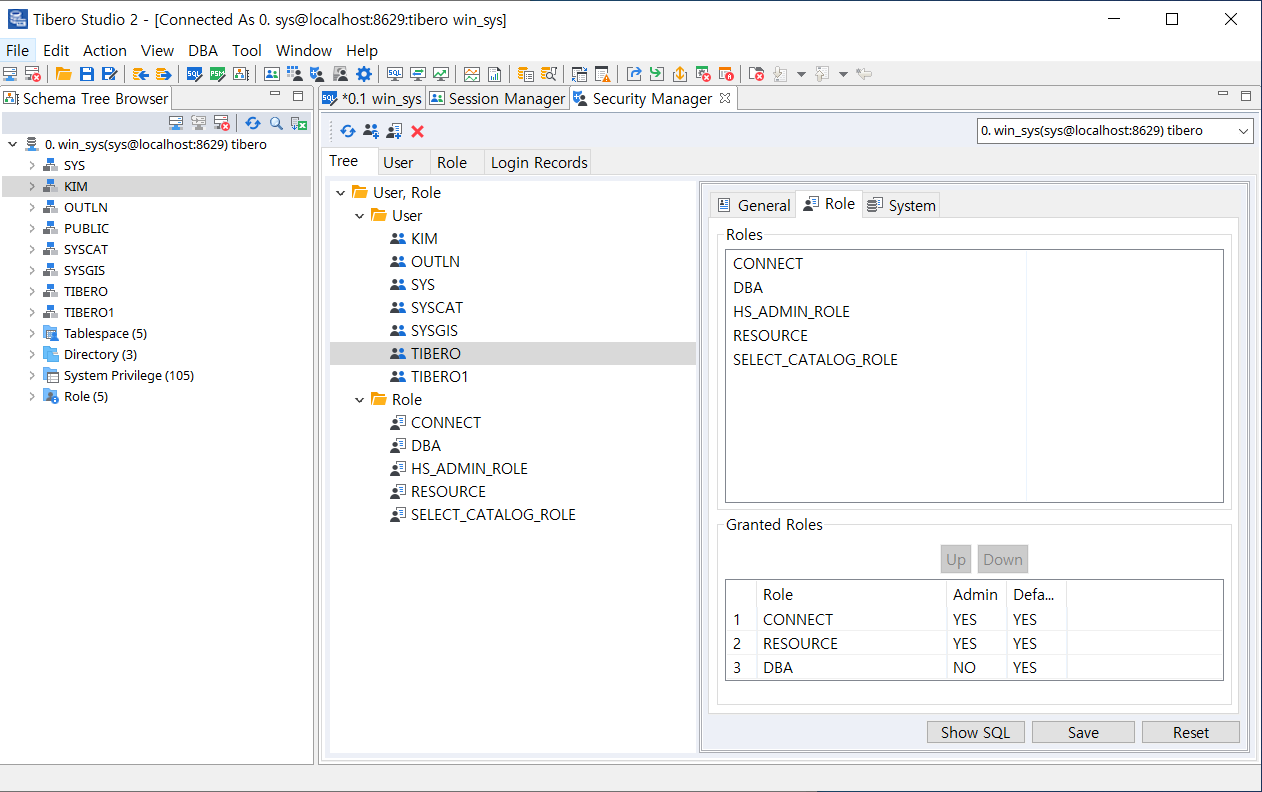The height and width of the screenshot is (792, 1262).
Task: Select the Login Records tab
Action: point(538,162)
